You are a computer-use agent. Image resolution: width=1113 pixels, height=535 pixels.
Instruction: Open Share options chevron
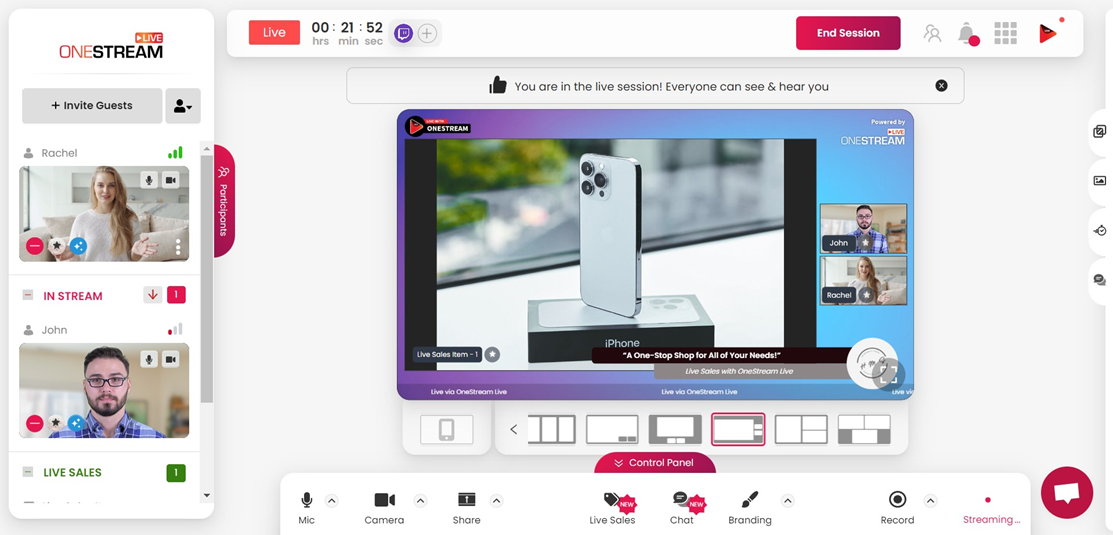[496, 500]
